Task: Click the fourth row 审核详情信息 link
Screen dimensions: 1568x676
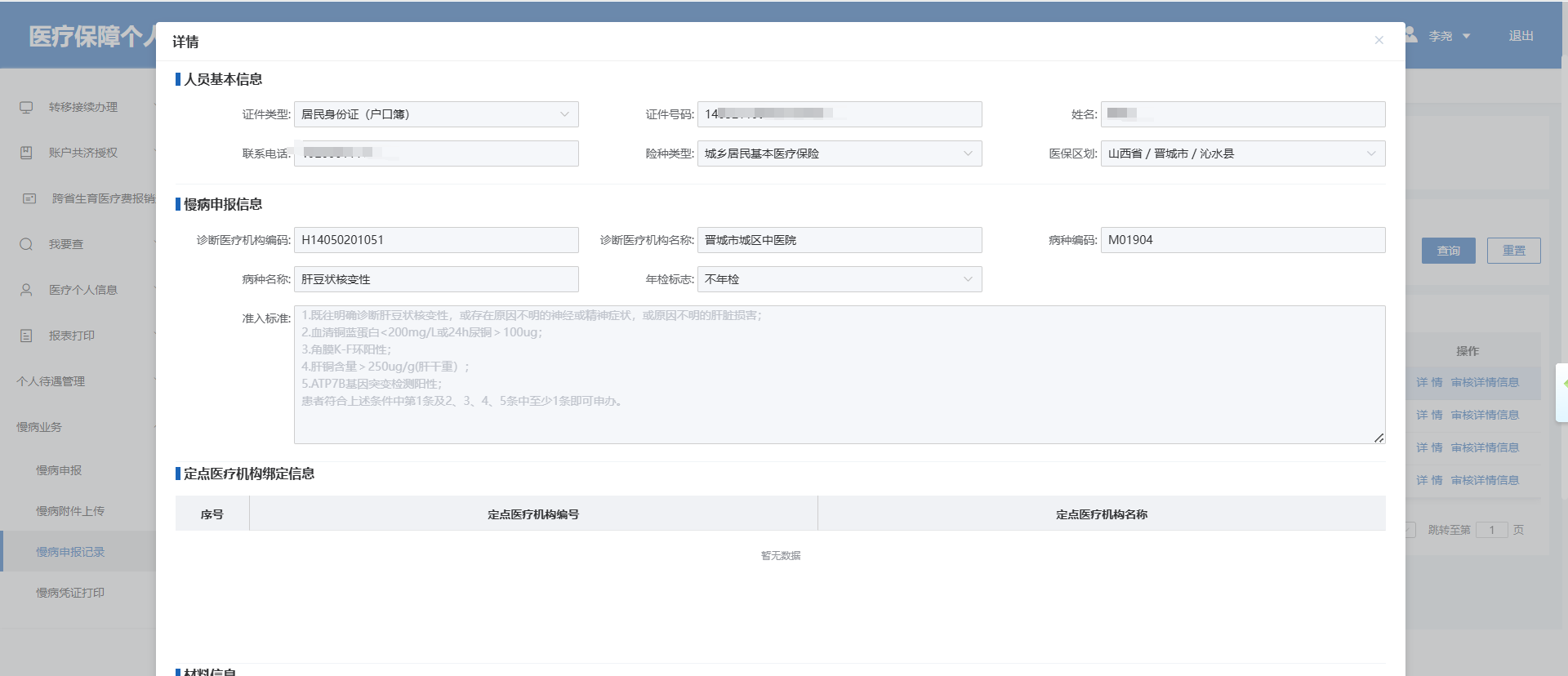Action: click(x=1485, y=480)
